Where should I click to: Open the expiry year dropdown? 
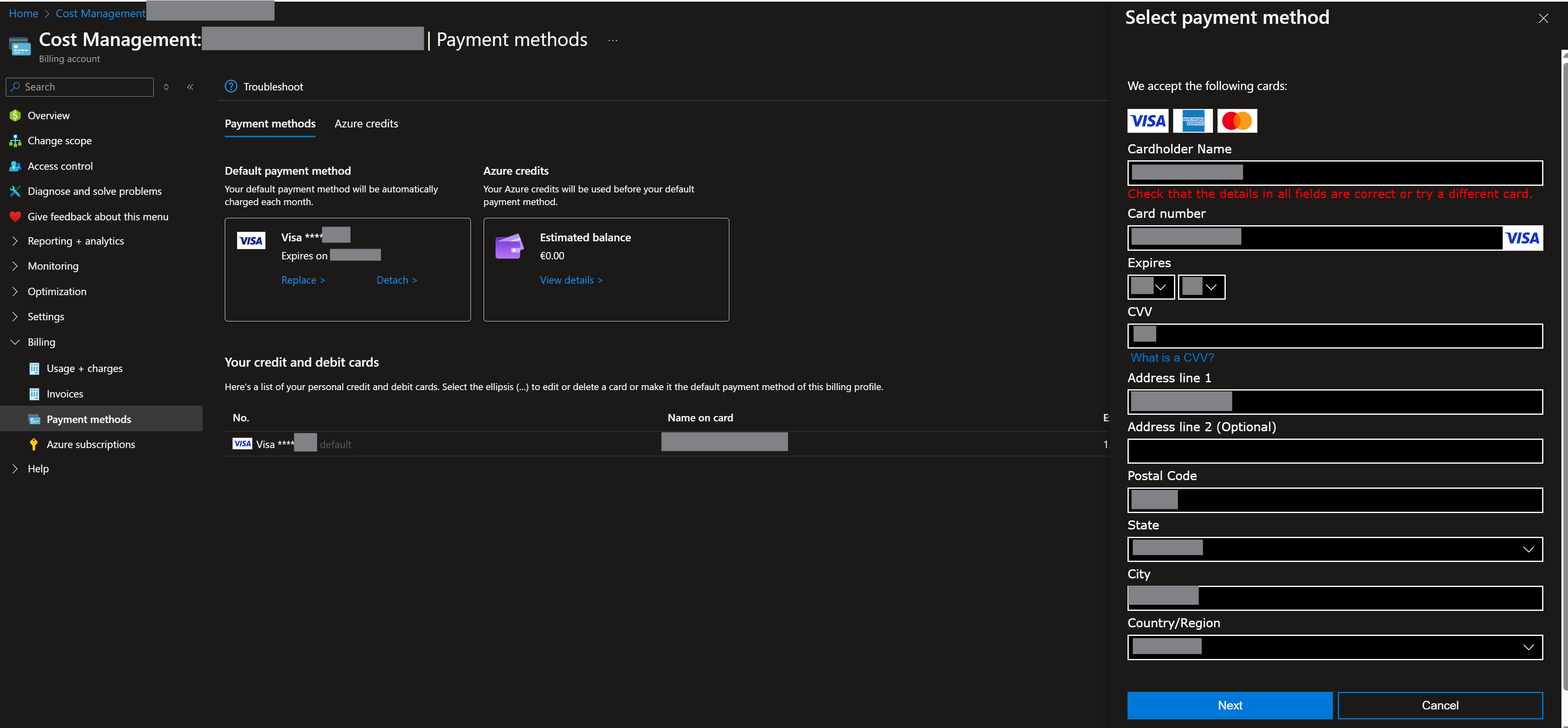tap(1201, 287)
